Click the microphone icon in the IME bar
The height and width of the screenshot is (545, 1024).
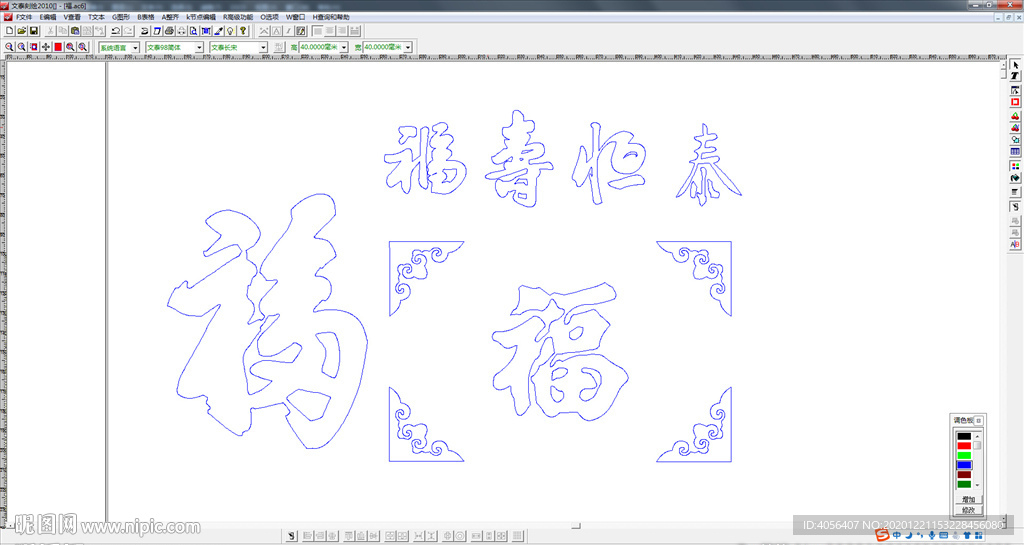[x=932, y=535]
